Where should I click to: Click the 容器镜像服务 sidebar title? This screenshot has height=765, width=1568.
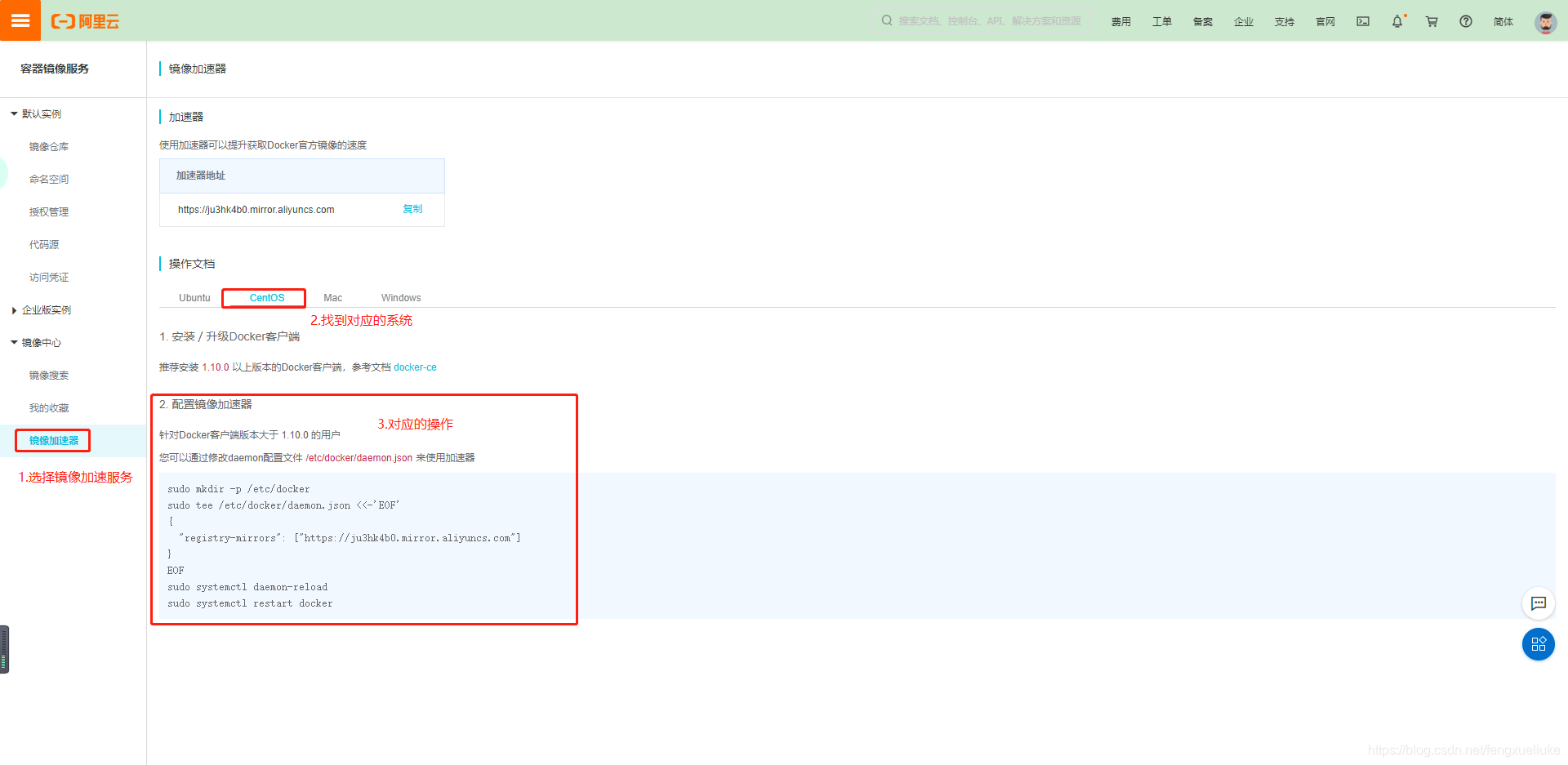pyautogui.click(x=55, y=69)
